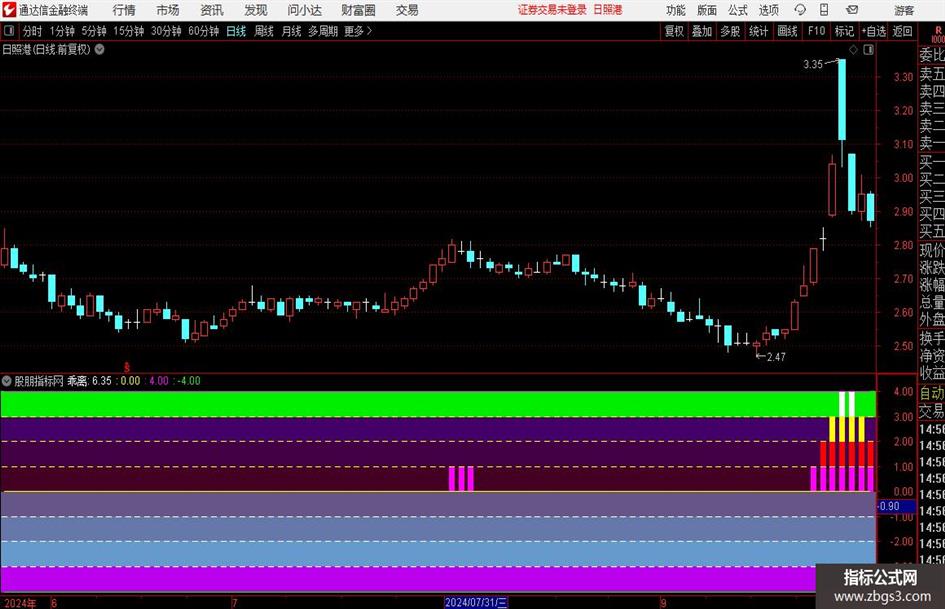Screen dimensions: 945x609
Task: Switch to 分时 chart tab
Action: (x=32, y=31)
